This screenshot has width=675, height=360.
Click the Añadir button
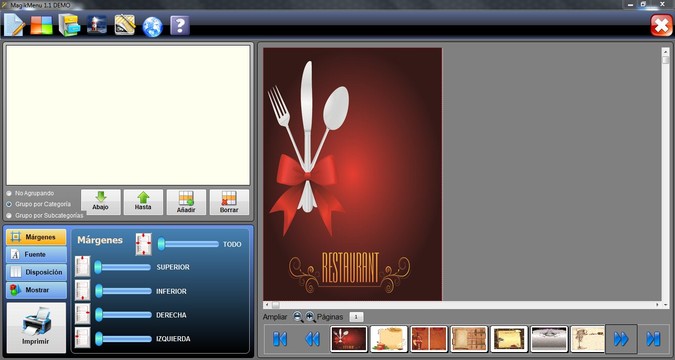pyautogui.click(x=186, y=202)
